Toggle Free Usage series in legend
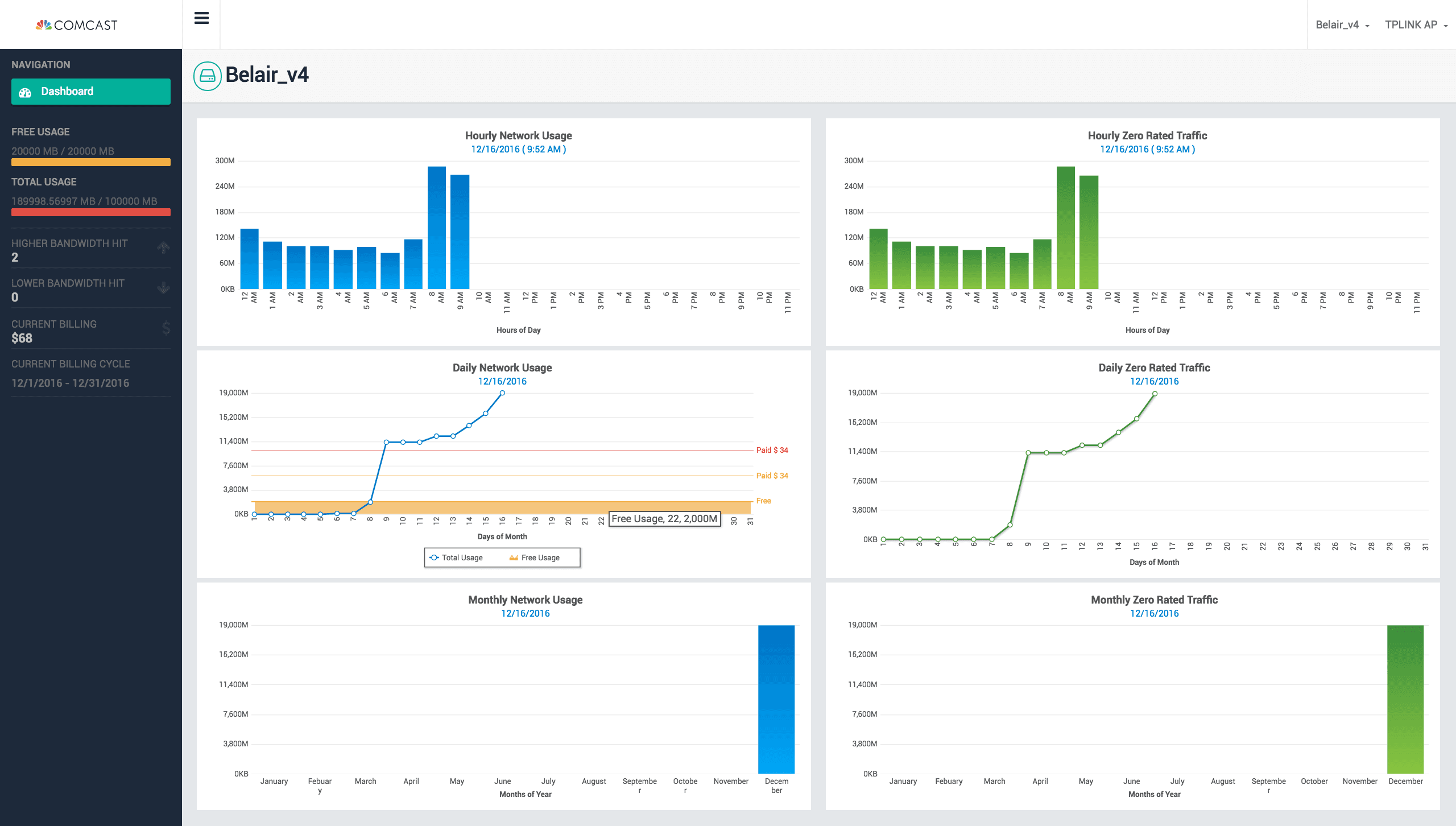 pyautogui.click(x=540, y=557)
